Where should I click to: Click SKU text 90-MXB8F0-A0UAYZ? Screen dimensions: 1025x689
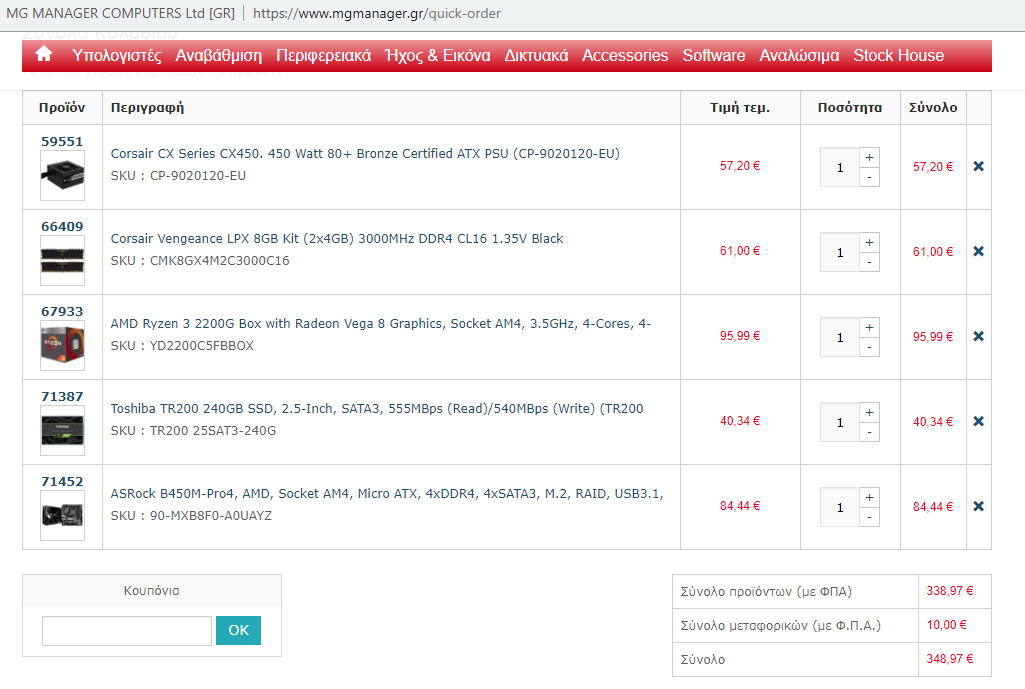[211, 516]
